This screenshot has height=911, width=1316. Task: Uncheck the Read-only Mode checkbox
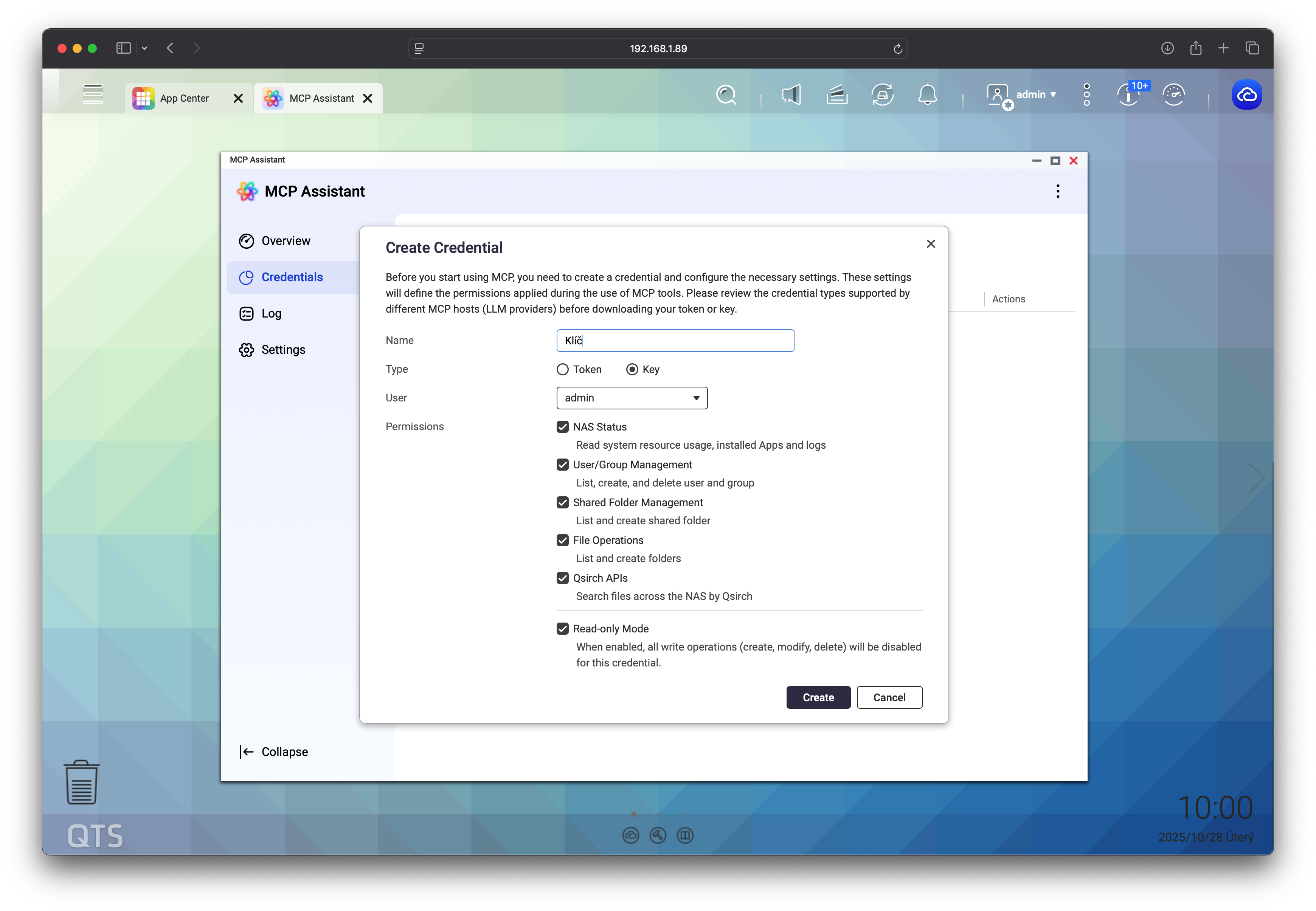point(562,629)
